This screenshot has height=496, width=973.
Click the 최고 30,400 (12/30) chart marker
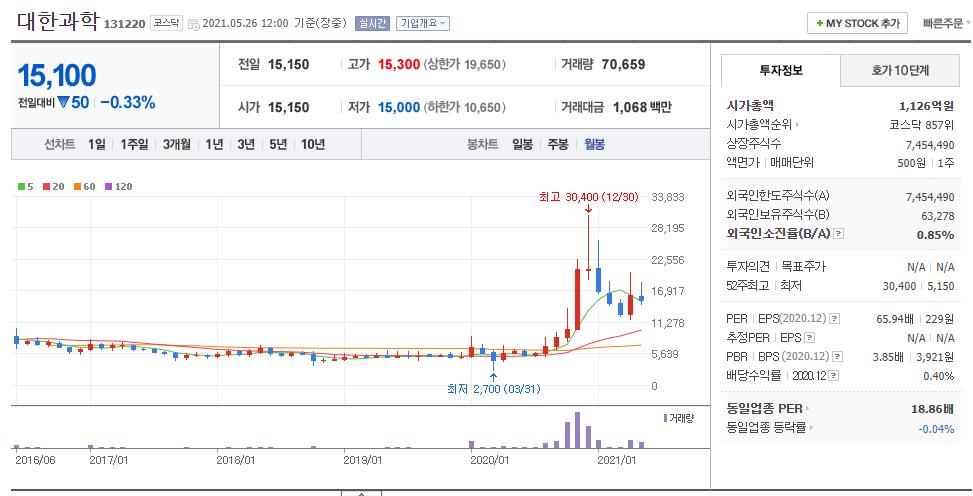tap(588, 197)
